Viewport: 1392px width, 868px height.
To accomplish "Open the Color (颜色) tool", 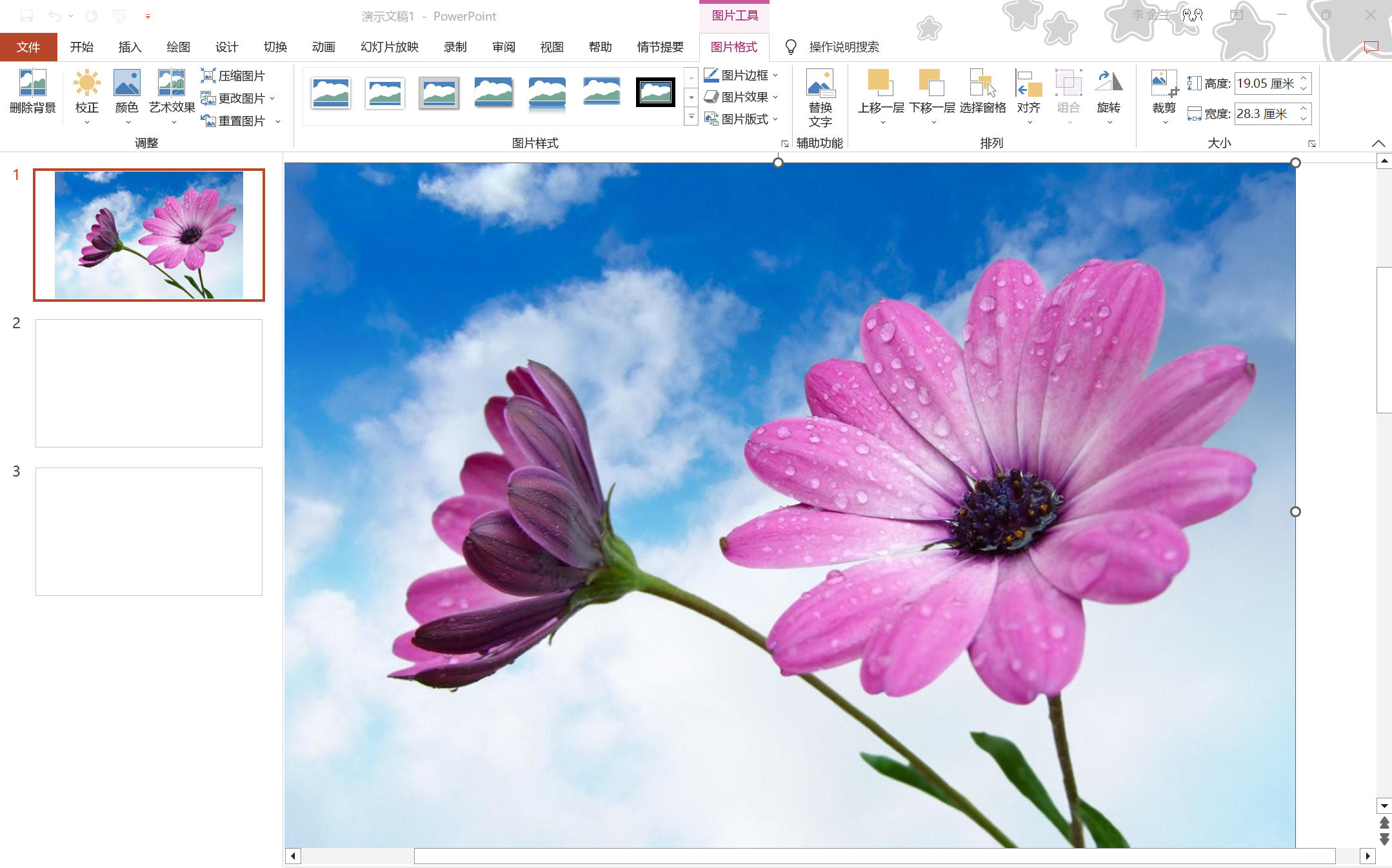I will pyautogui.click(x=126, y=84).
